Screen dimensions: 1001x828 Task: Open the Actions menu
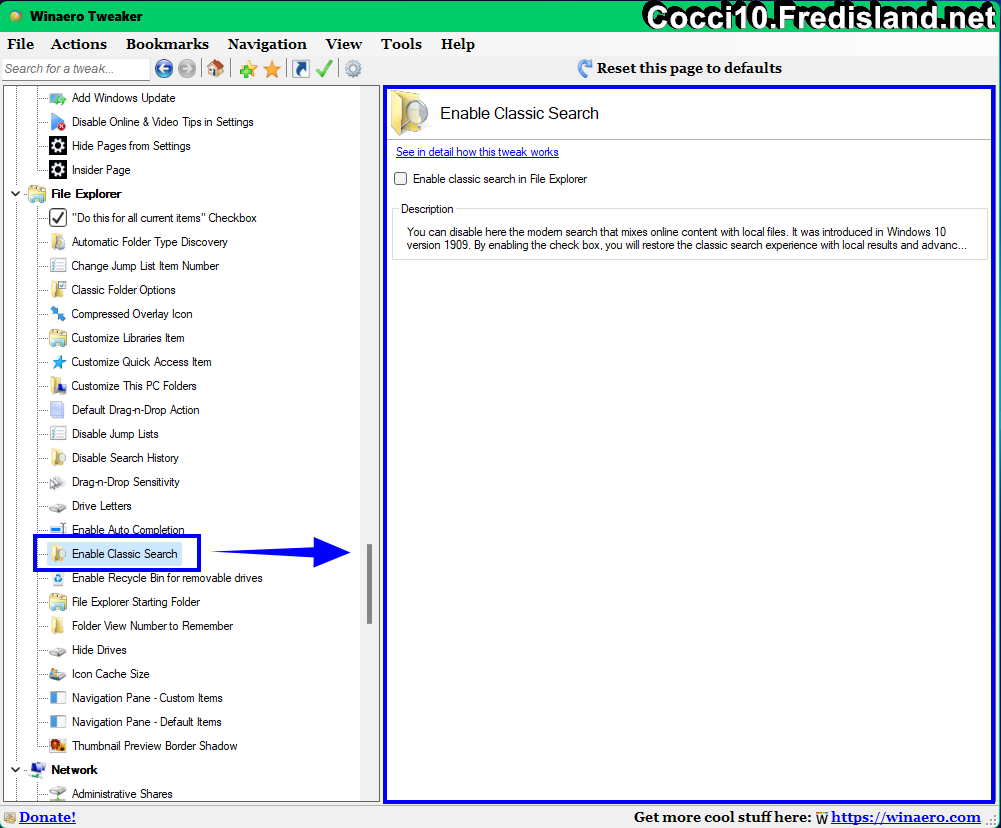click(79, 44)
